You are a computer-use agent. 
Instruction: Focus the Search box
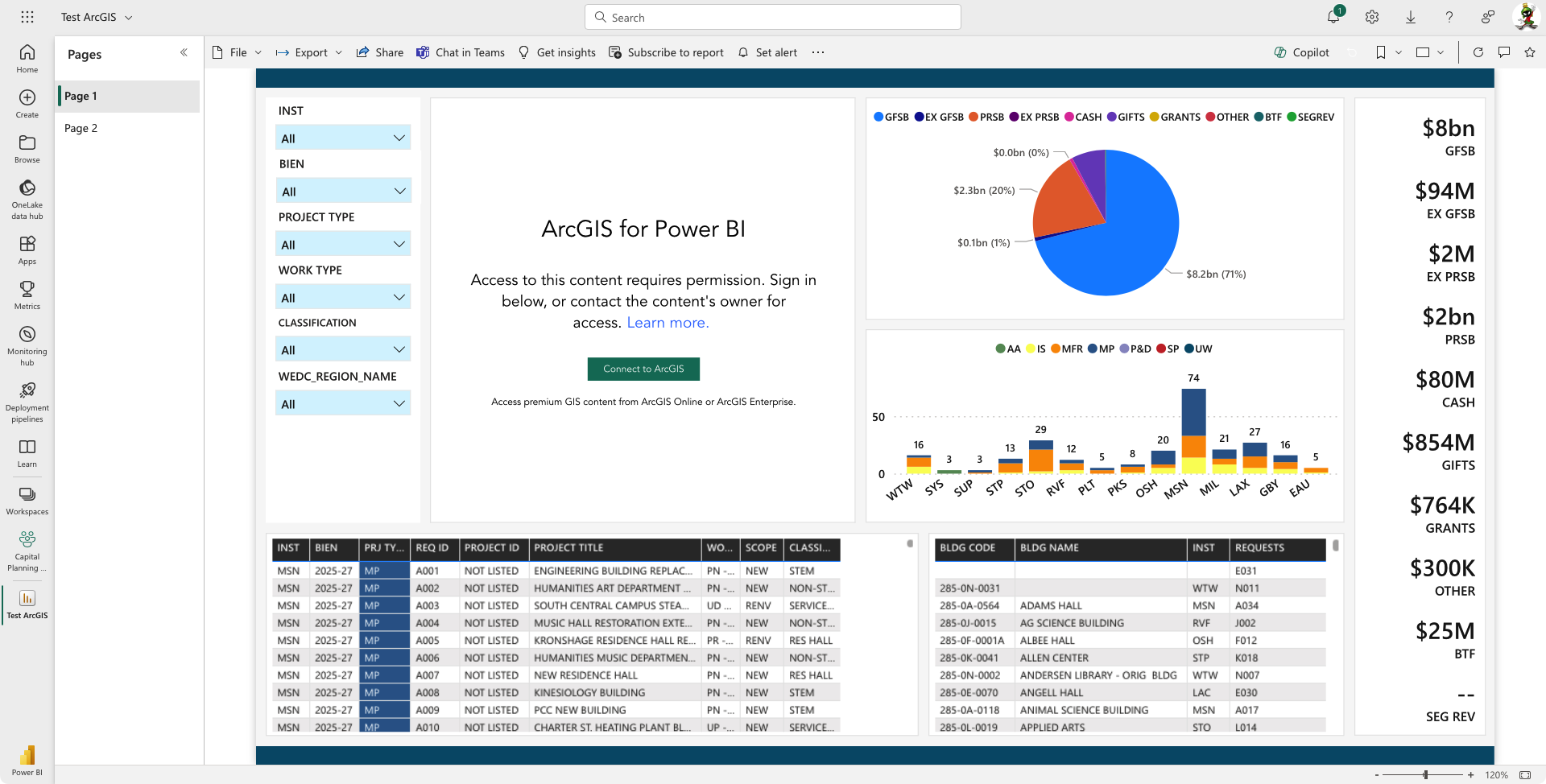click(773, 17)
